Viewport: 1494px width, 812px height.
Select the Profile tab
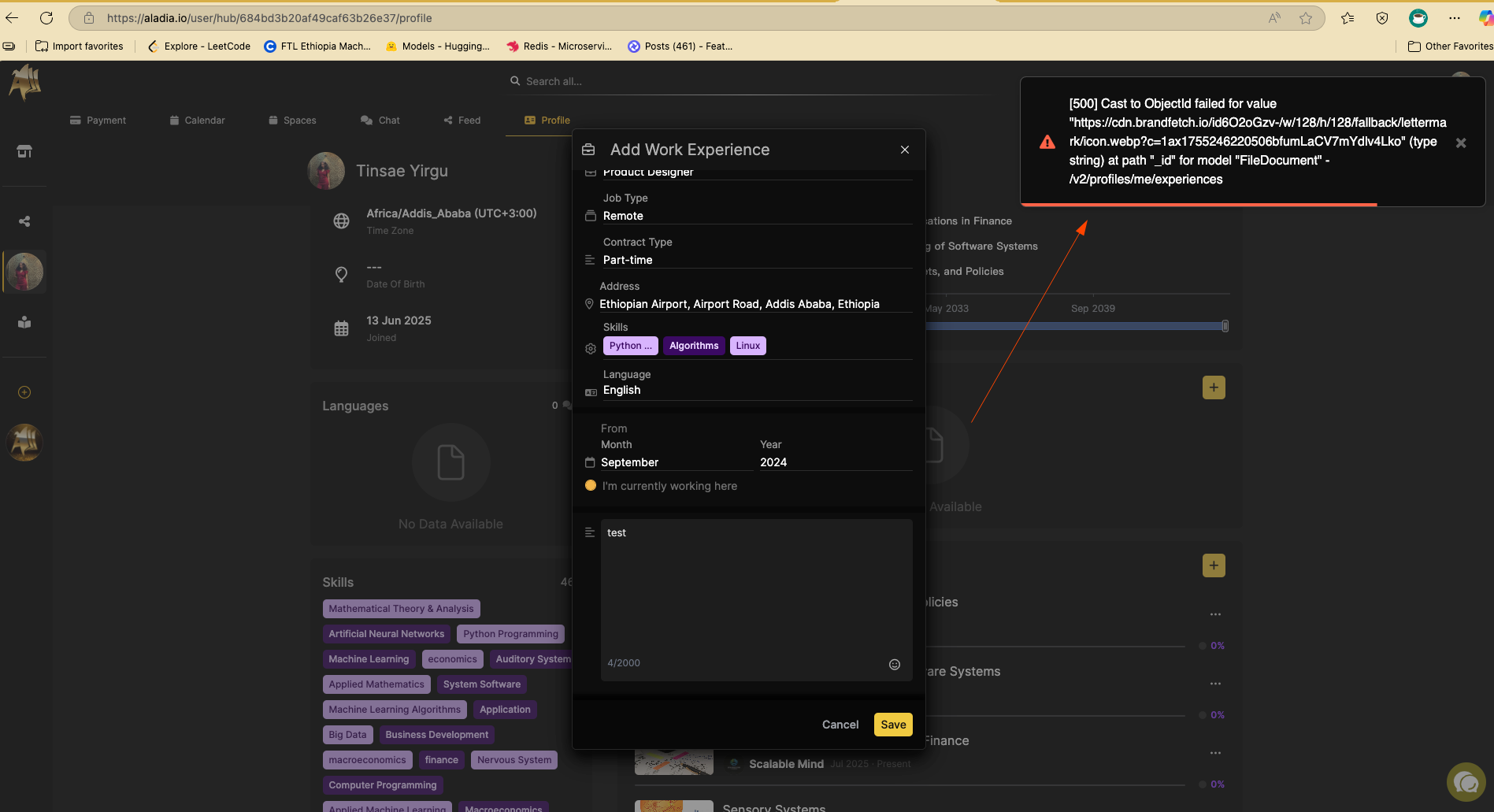(547, 120)
